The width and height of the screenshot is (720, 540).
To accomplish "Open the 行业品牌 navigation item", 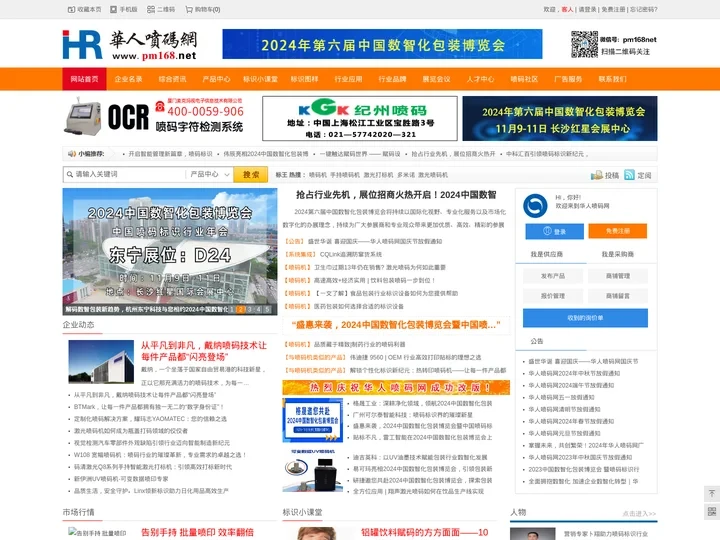I will click(392, 79).
